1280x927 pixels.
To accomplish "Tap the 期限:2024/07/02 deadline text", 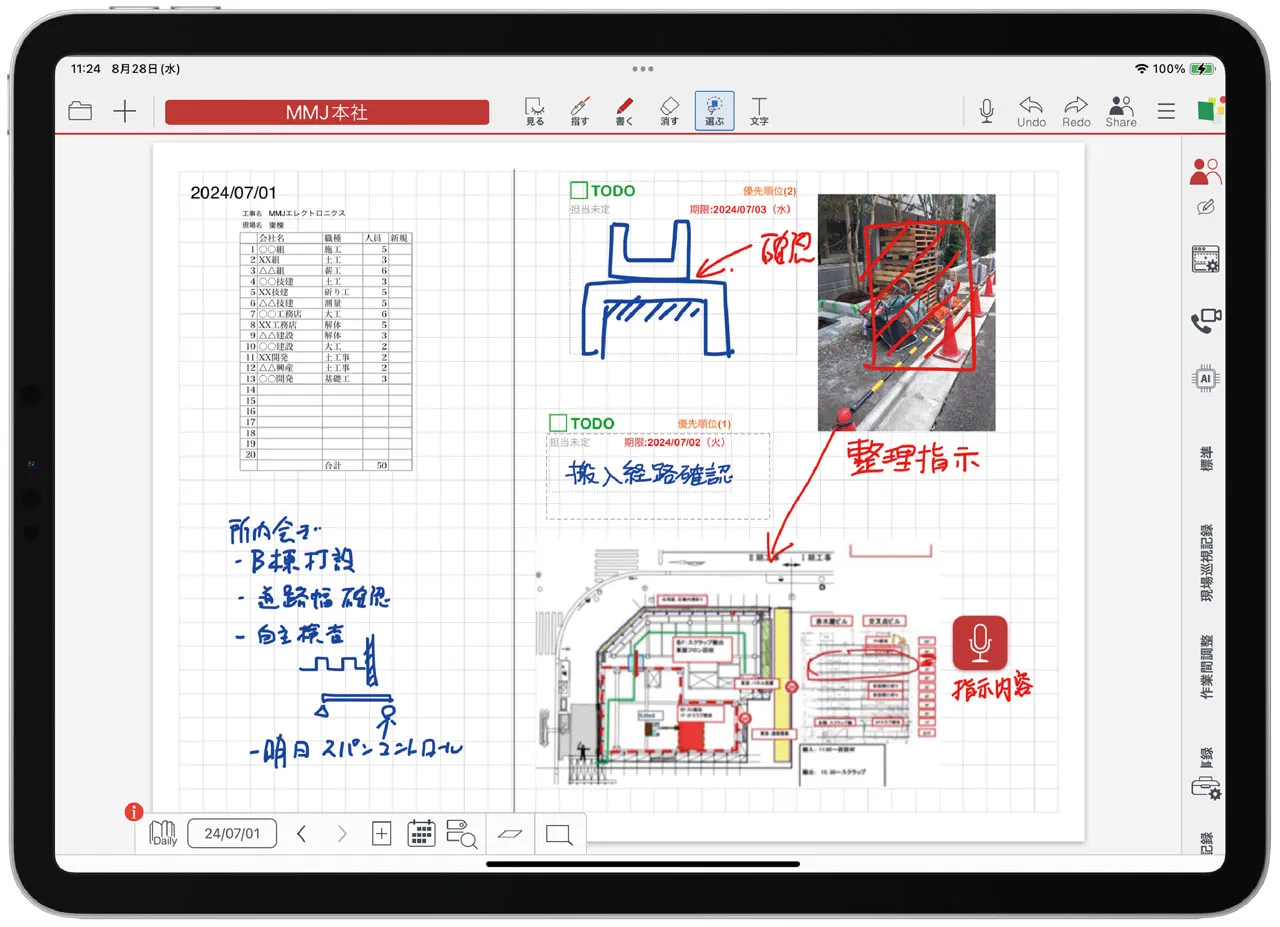I will tap(674, 442).
